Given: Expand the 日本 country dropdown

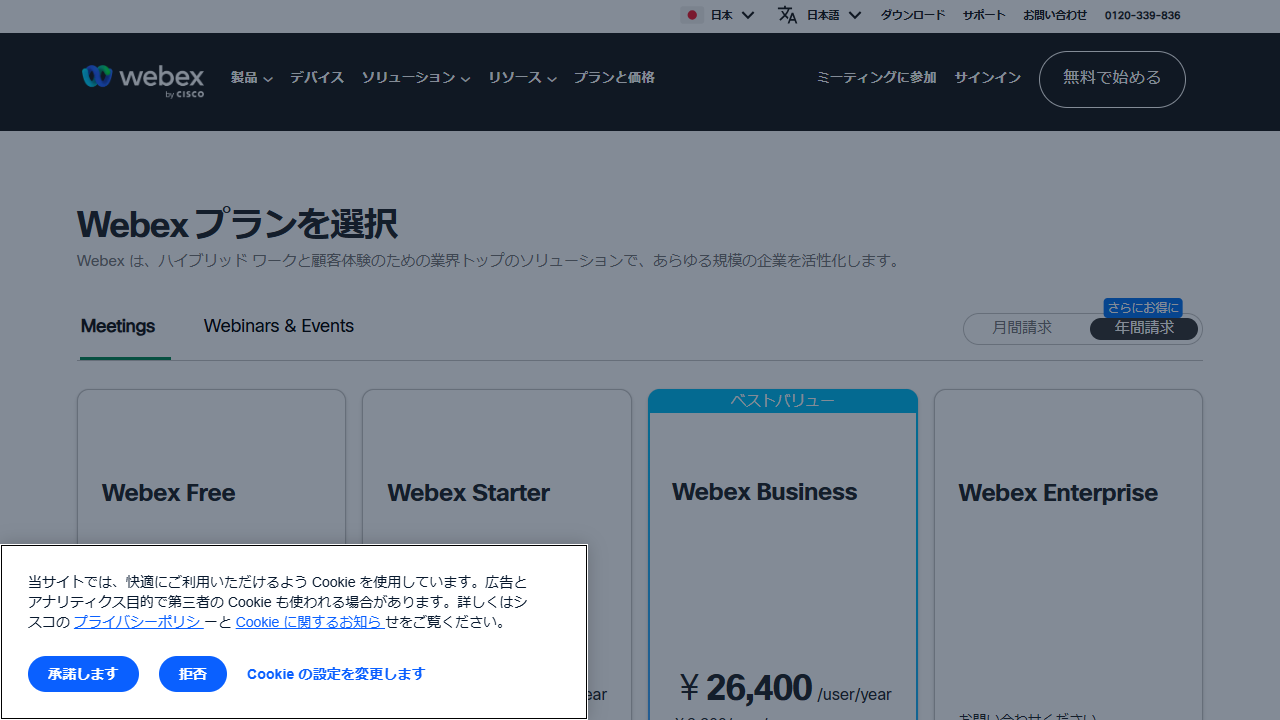Looking at the screenshot, I should coord(732,15).
